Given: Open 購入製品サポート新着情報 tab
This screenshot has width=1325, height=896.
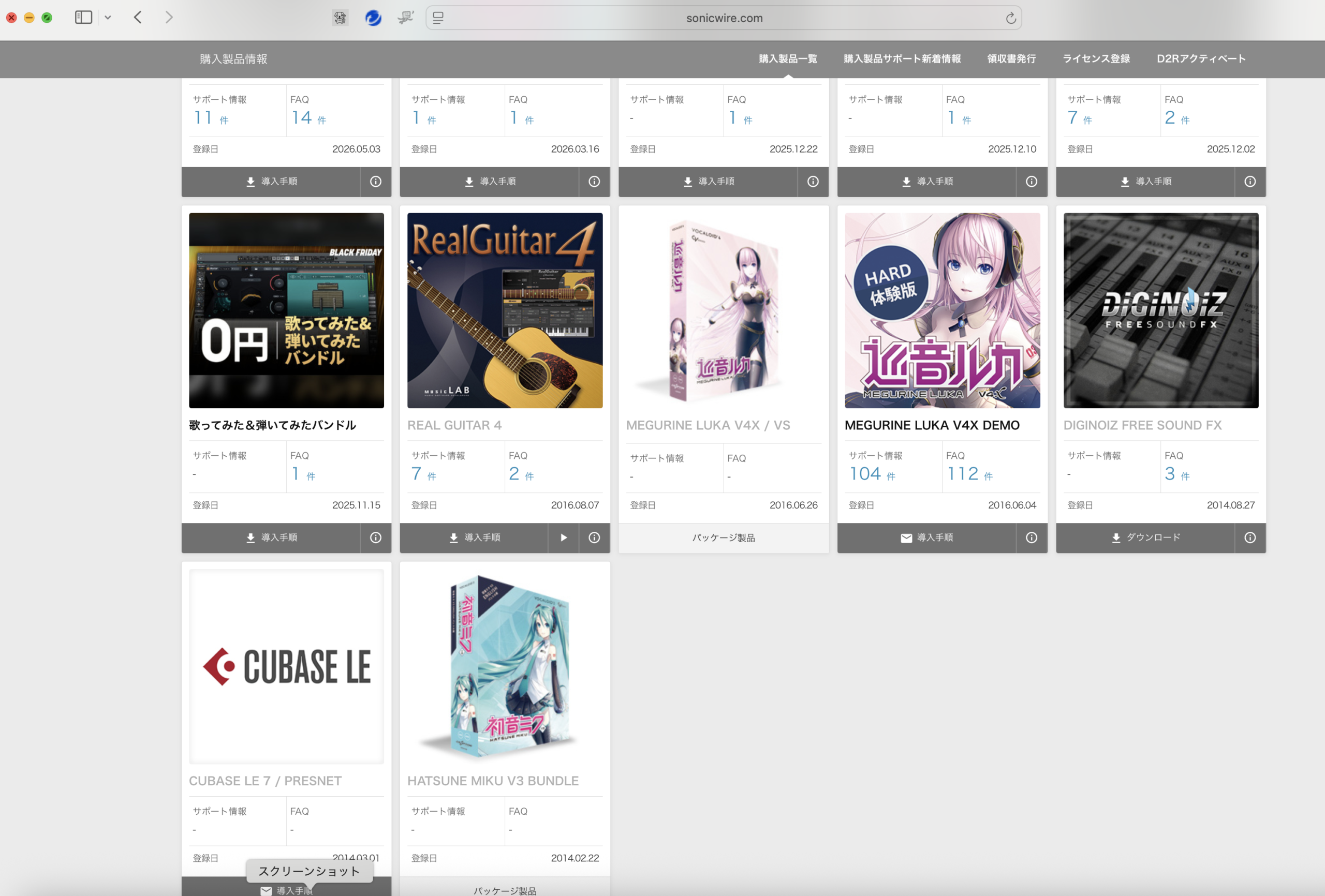Looking at the screenshot, I should (x=902, y=58).
